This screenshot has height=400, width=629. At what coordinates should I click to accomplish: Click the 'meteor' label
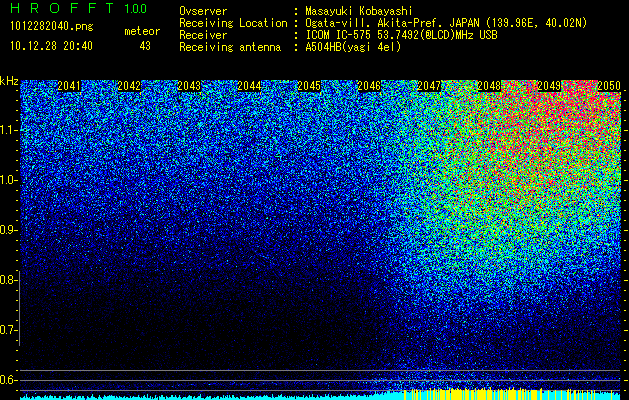(x=142, y=31)
